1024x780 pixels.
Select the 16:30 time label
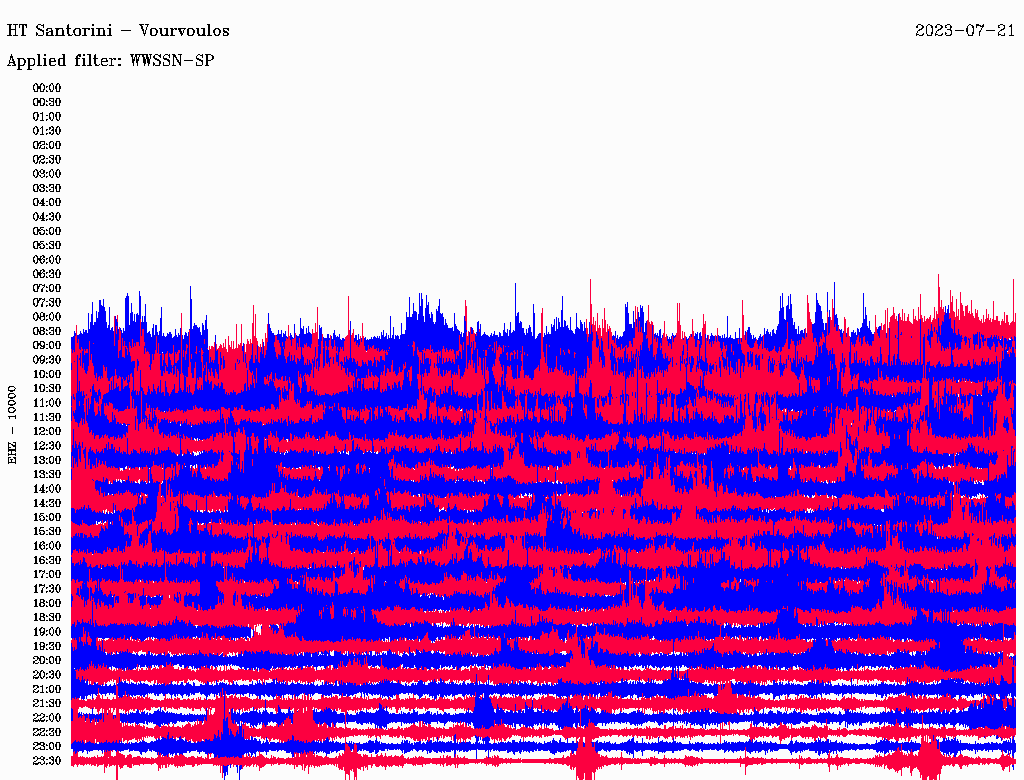47,561
